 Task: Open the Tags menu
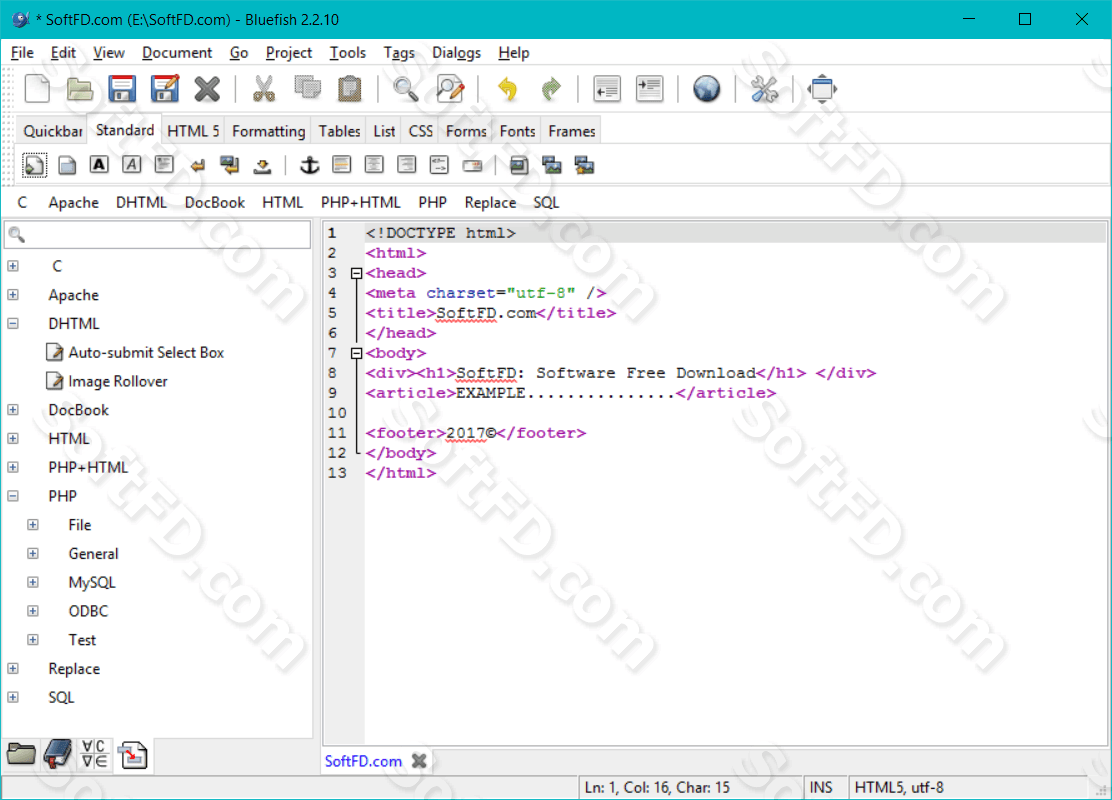coord(399,52)
